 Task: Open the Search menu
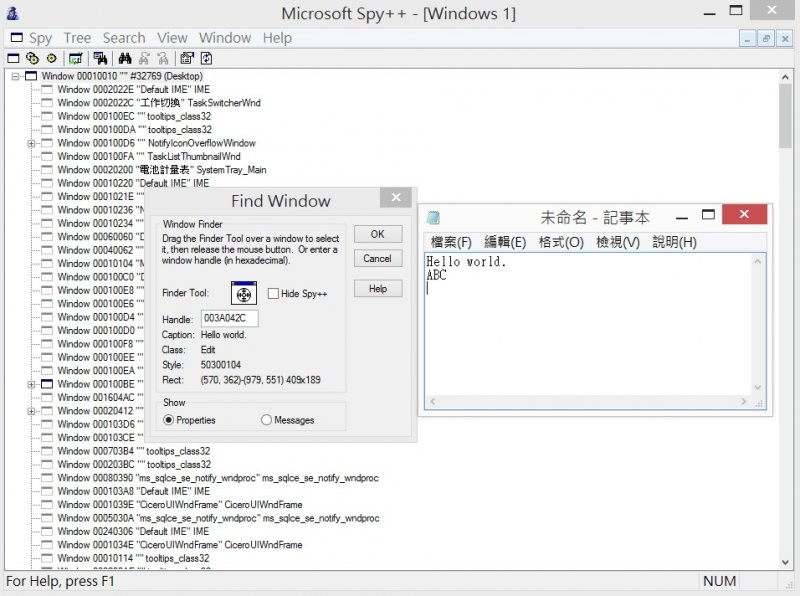point(124,38)
